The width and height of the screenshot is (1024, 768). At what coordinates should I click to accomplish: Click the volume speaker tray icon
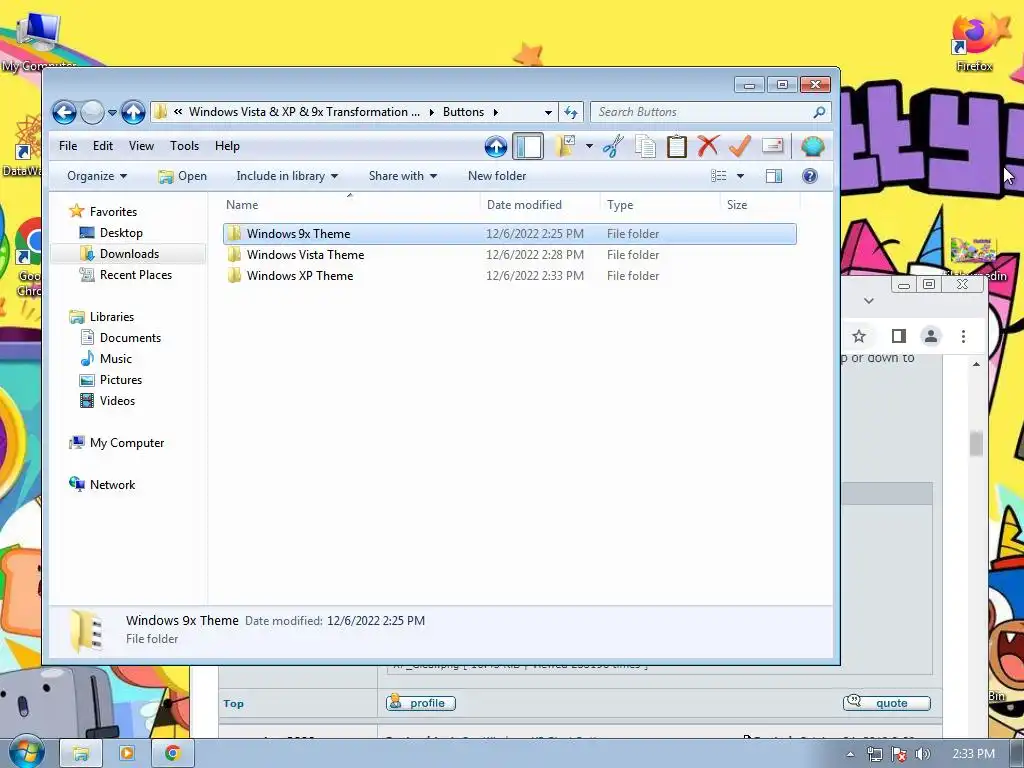[922, 754]
